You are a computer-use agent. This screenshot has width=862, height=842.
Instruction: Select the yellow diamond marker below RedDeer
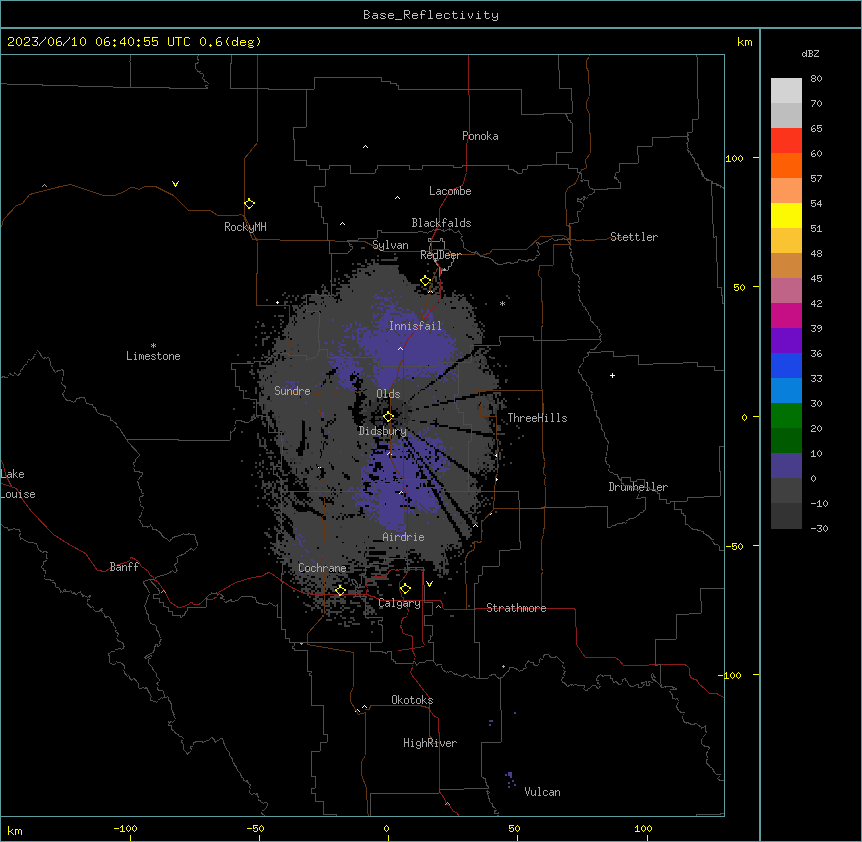(x=426, y=281)
